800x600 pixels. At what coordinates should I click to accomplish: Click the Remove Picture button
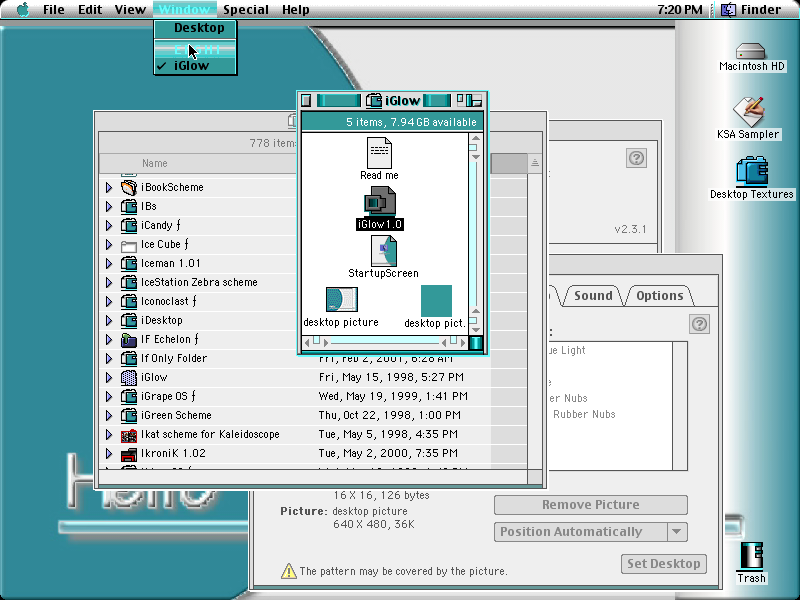click(x=591, y=505)
